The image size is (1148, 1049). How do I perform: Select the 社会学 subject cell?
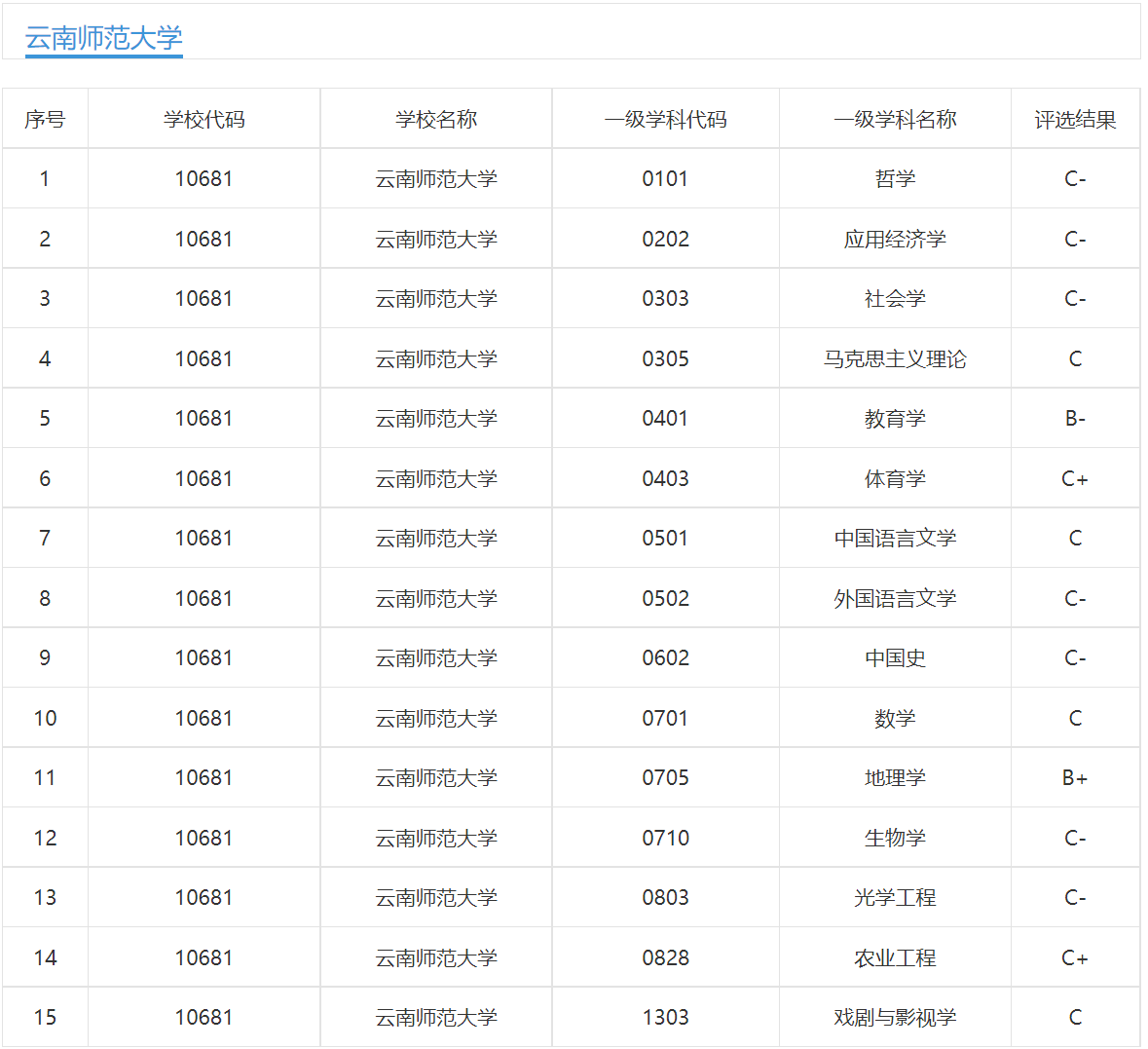895,299
